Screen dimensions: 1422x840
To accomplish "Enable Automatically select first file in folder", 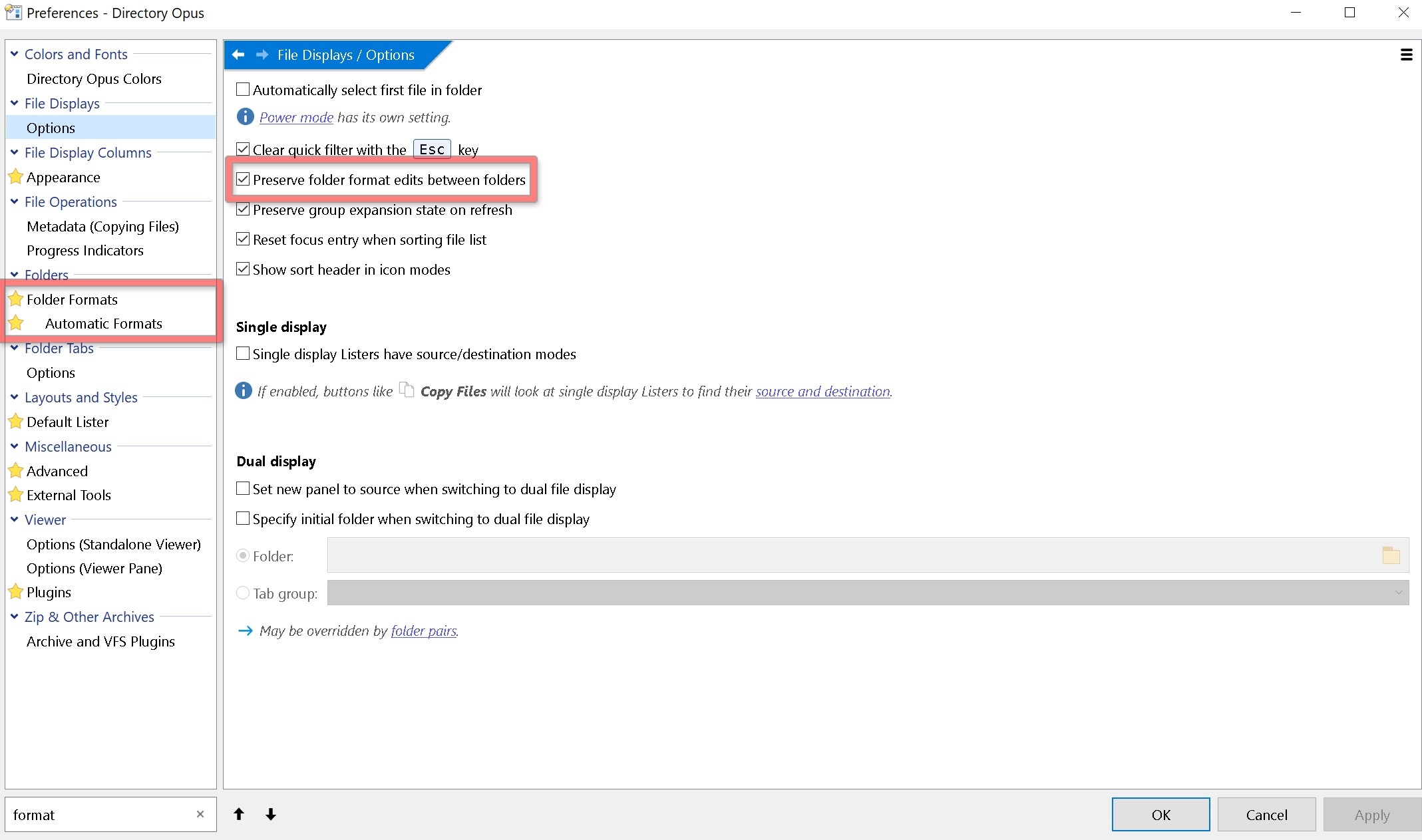I will (x=244, y=90).
